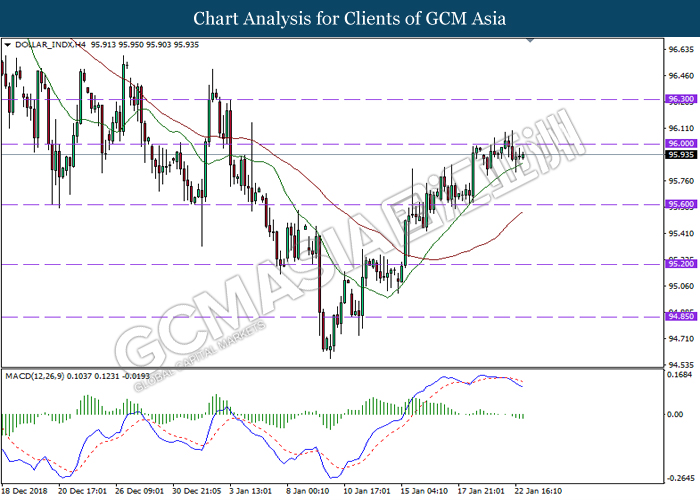
Task: Click the 95.760 price axis value
Action: (x=681, y=181)
